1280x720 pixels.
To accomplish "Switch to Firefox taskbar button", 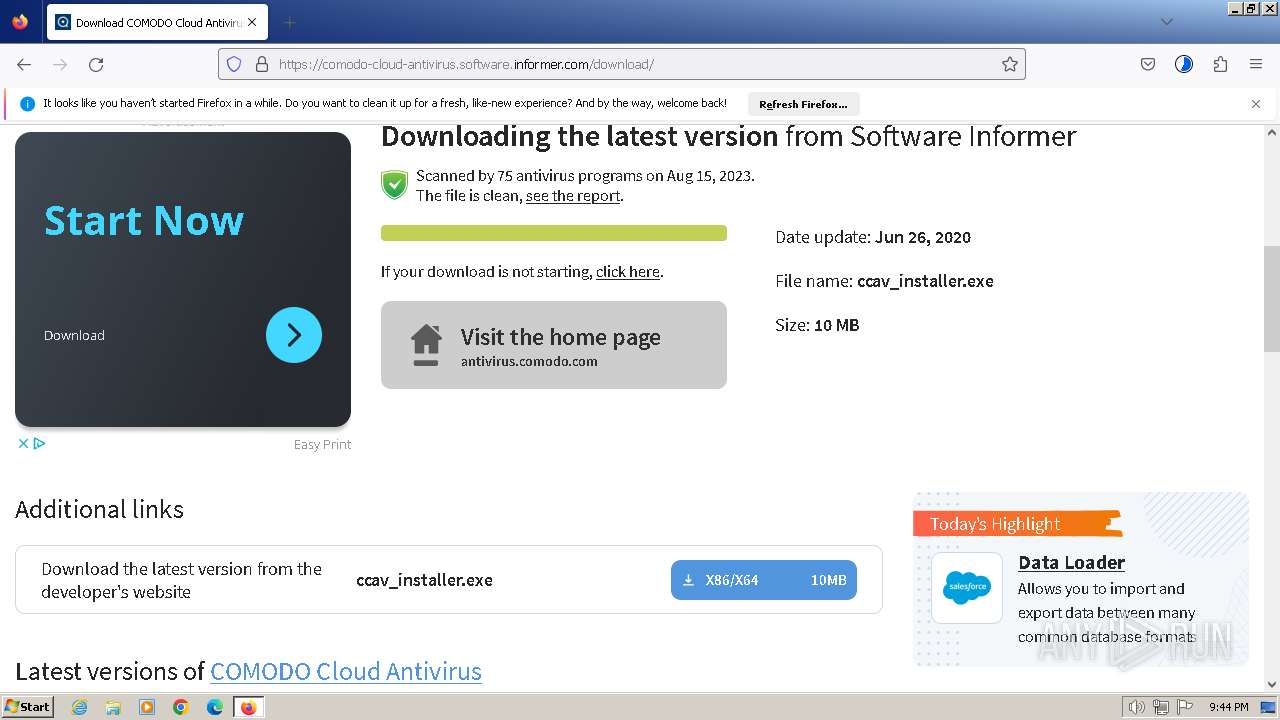I will 249,707.
